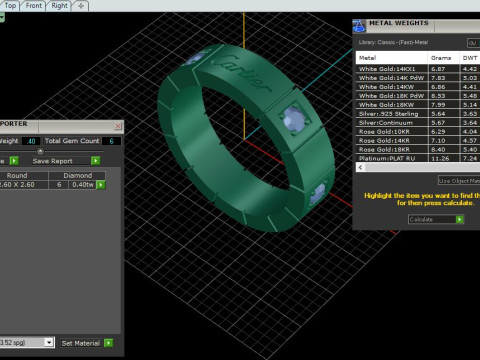Open the green viewport menu arrow

click(2, 17)
